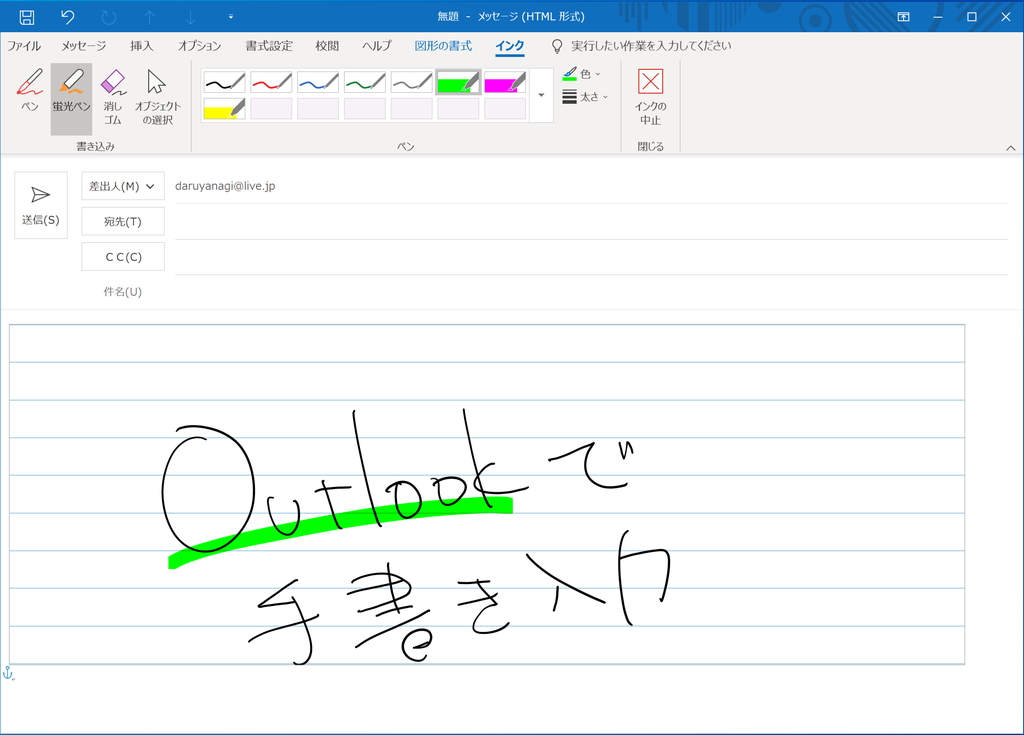Select the green highlighter pen
This screenshot has width=1024, height=735.
click(458, 82)
